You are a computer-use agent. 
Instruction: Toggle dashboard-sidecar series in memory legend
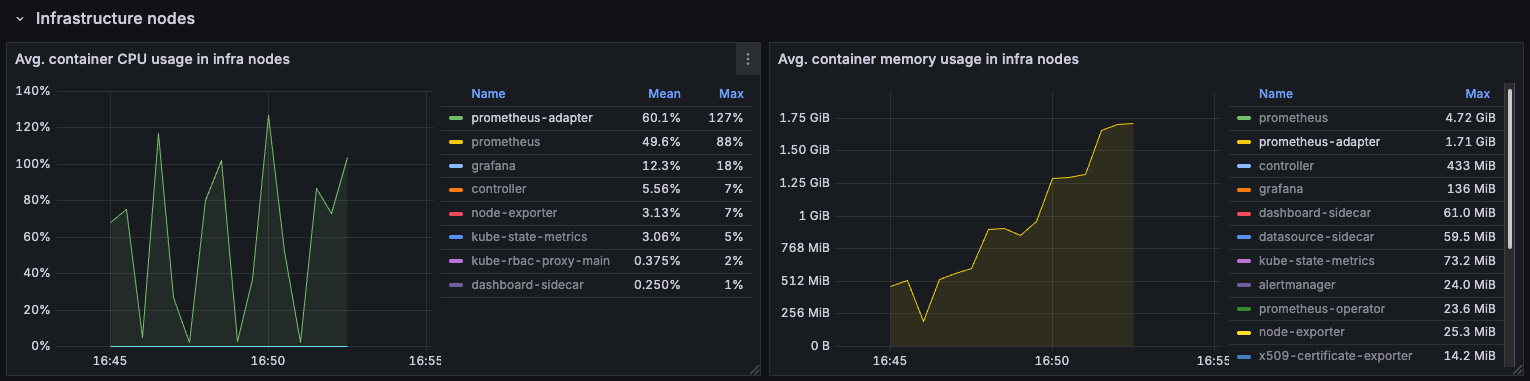pyautogui.click(x=1315, y=213)
